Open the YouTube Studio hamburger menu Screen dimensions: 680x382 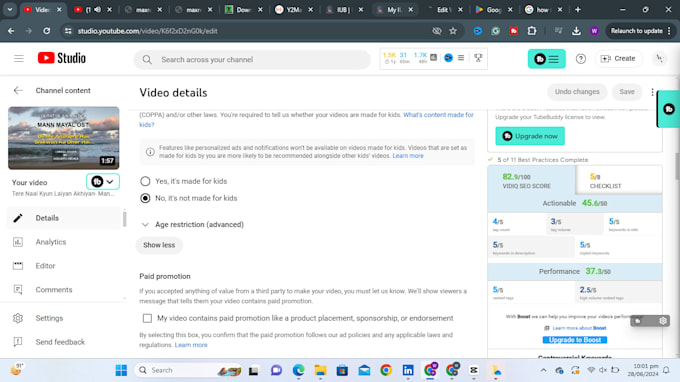(x=19, y=59)
